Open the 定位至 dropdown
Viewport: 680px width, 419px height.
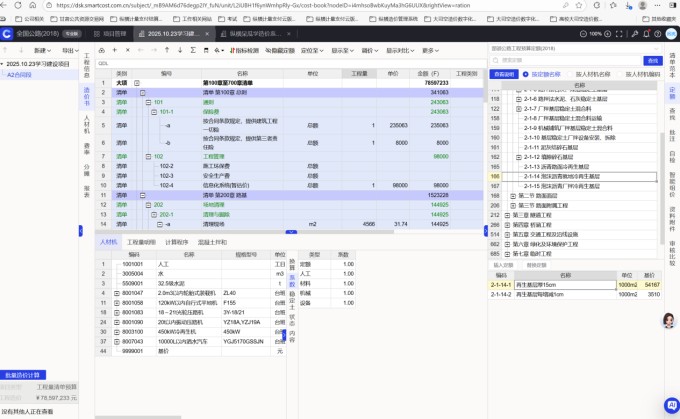click(312, 50)
